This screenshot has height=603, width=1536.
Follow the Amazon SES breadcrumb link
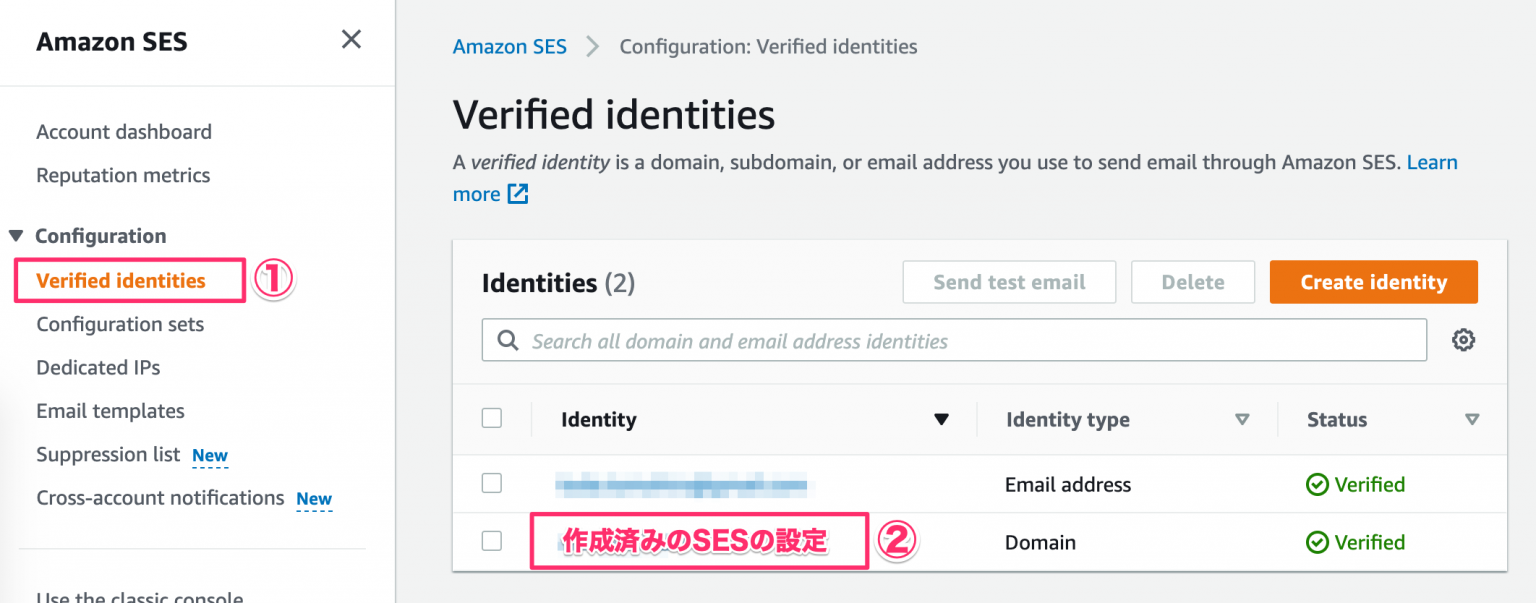(509, 47)
